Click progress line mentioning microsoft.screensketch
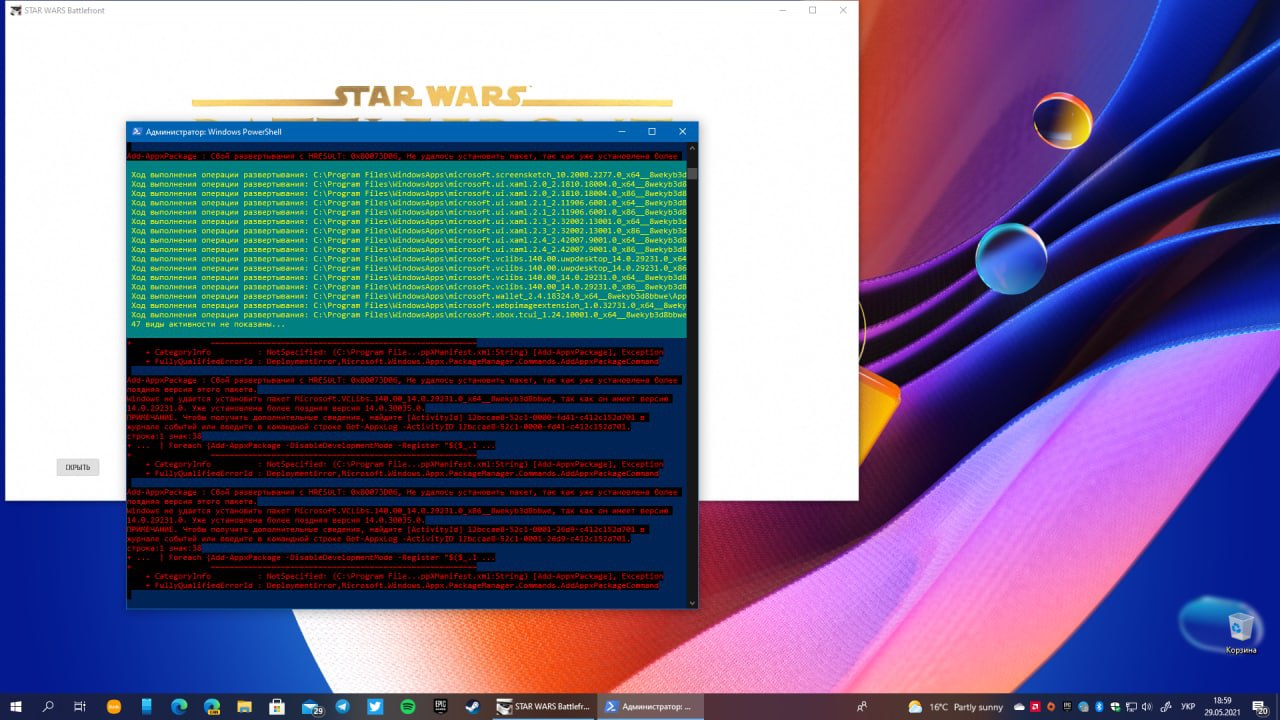Viewport: 1280px width, 720px height. (x=409, y=175)
